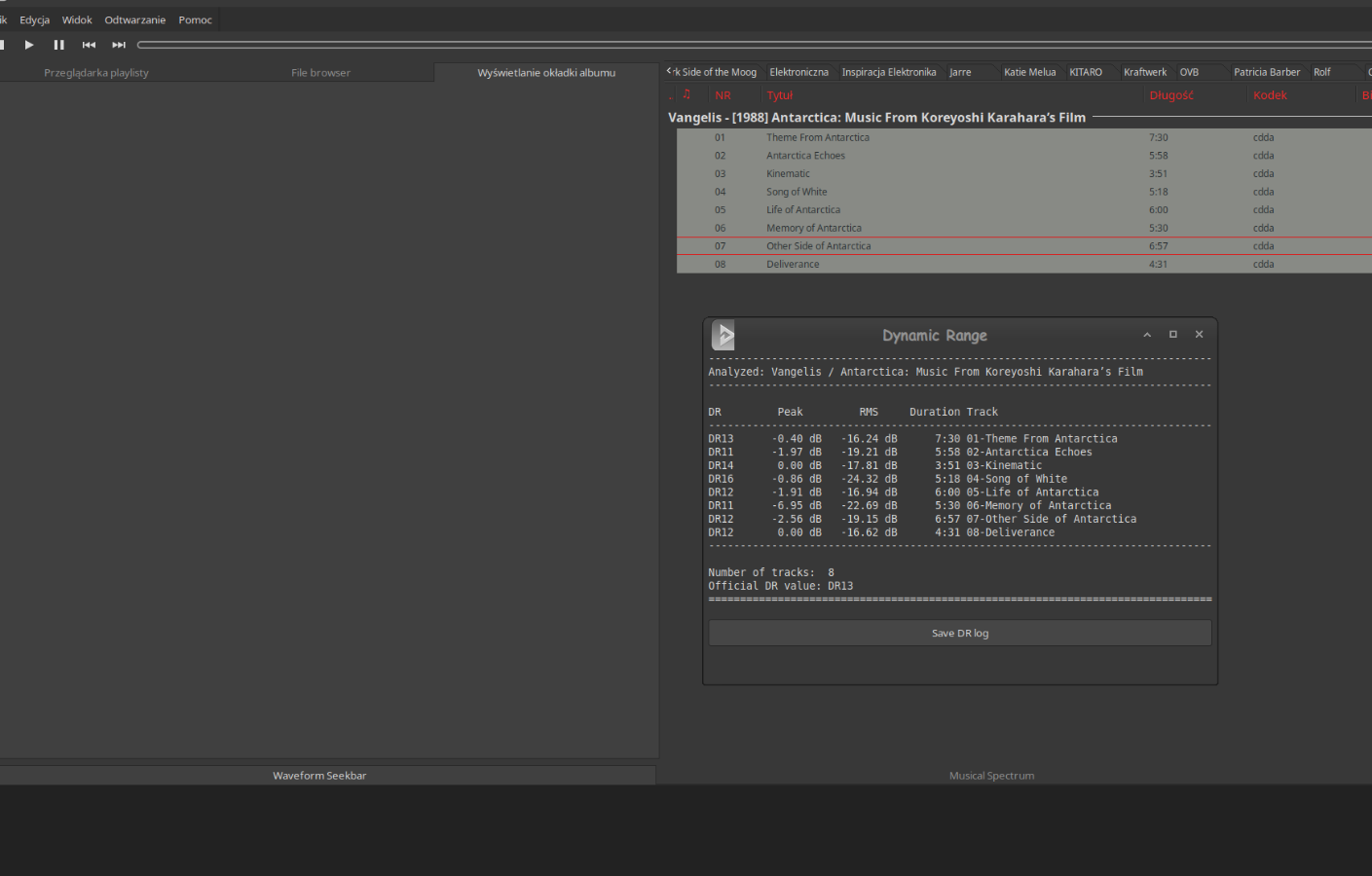Select track Song of White
Screen dimensions: 1372x876
[1024, 192]
